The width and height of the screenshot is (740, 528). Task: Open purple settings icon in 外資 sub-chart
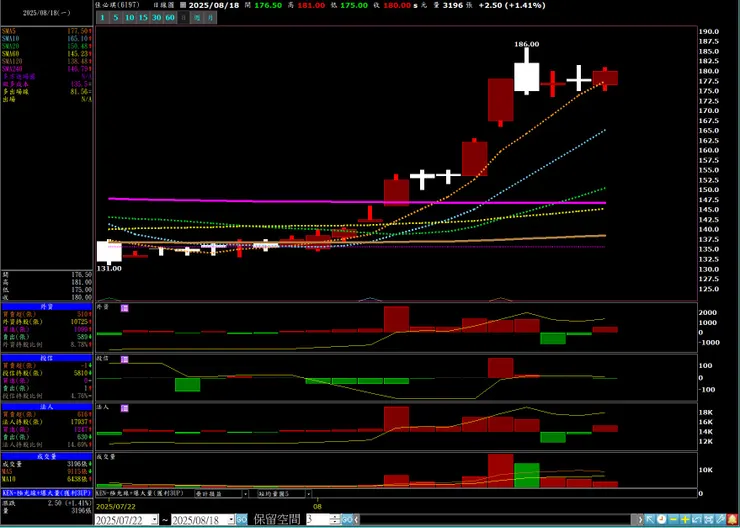[x=125, y=308]
